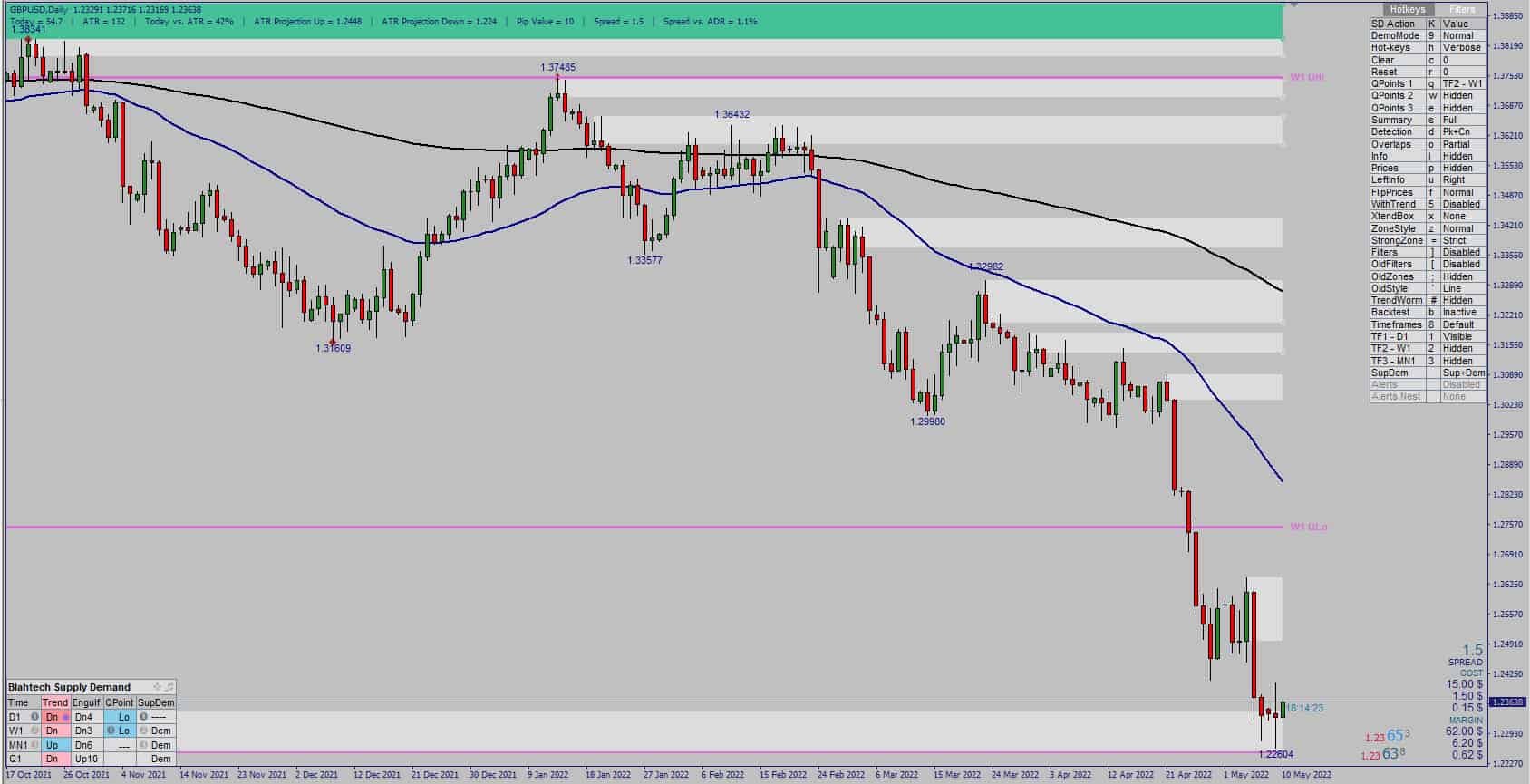The height and width of the screenshot is (784, 1530).
Task: Click the 1.31609 low price label
Action: tap(333, 348)
